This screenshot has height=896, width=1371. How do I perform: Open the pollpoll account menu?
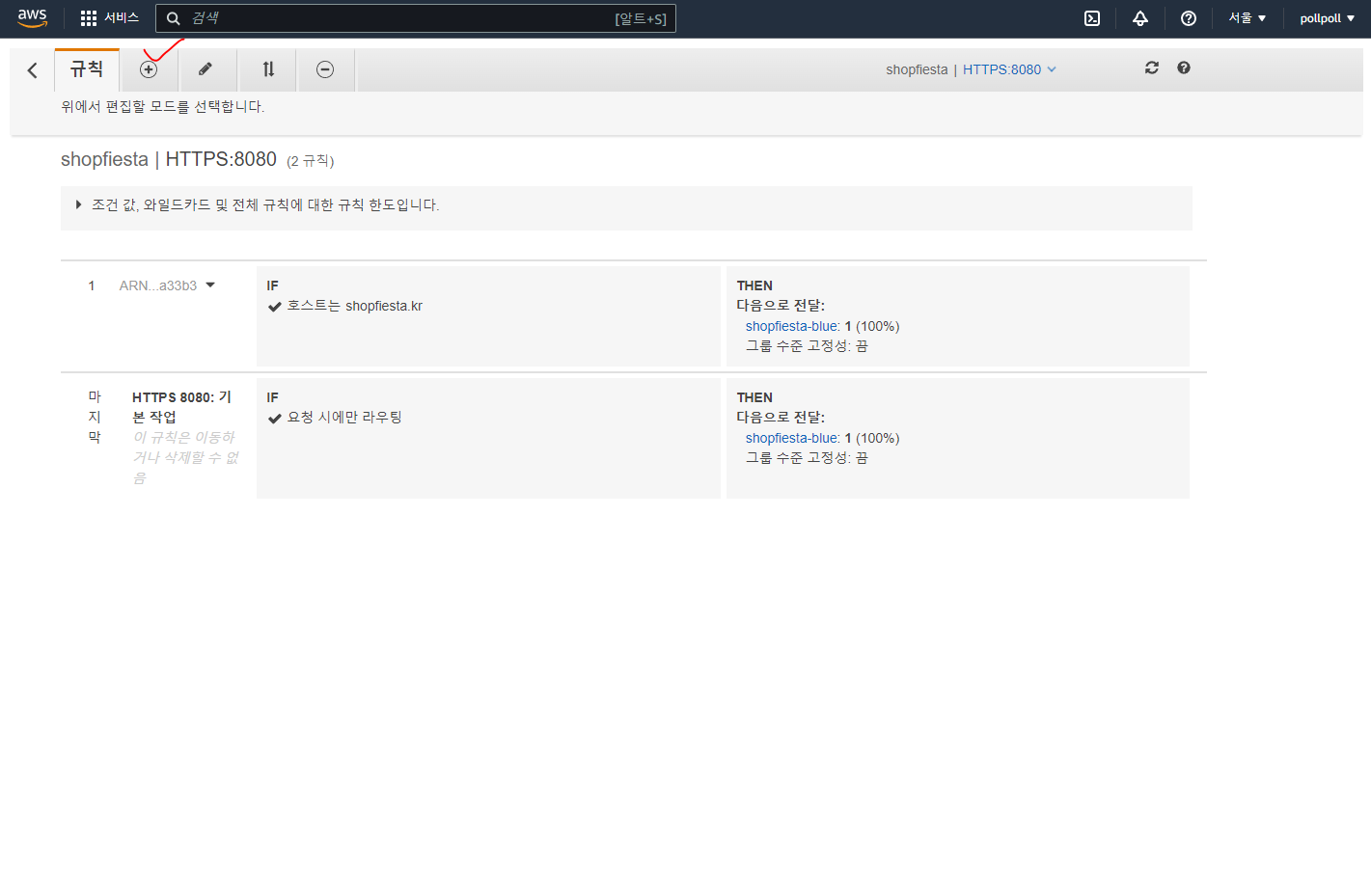coord(1327,18)
